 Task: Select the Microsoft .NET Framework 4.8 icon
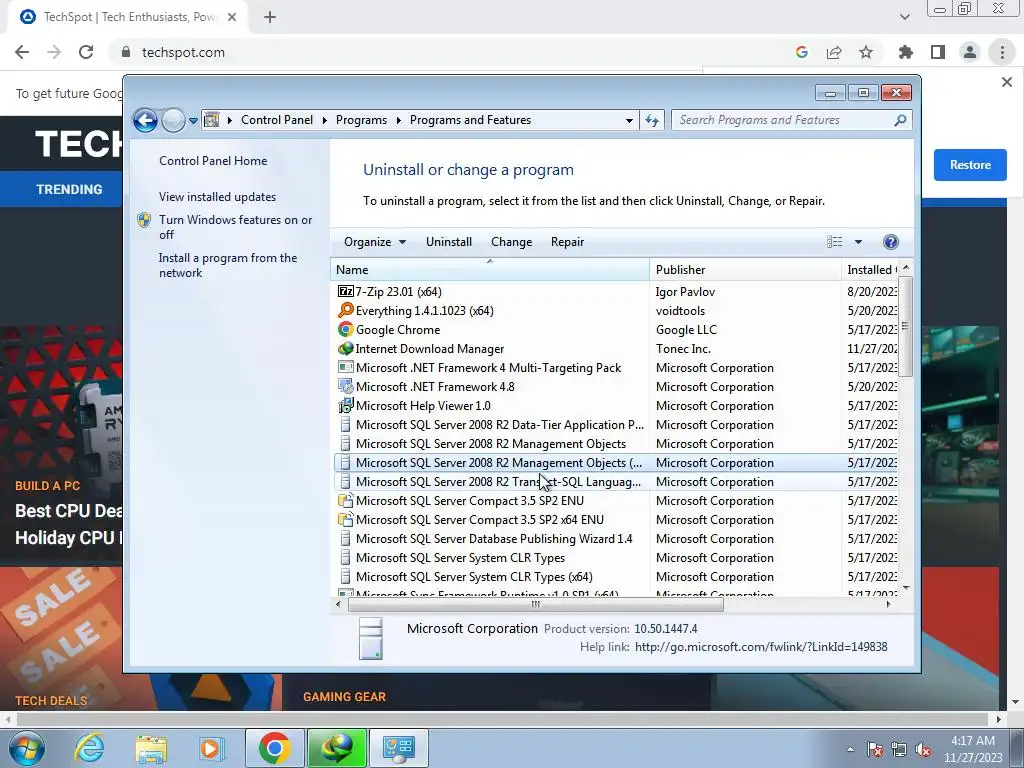pyautogui.click(x=345, y=386)
